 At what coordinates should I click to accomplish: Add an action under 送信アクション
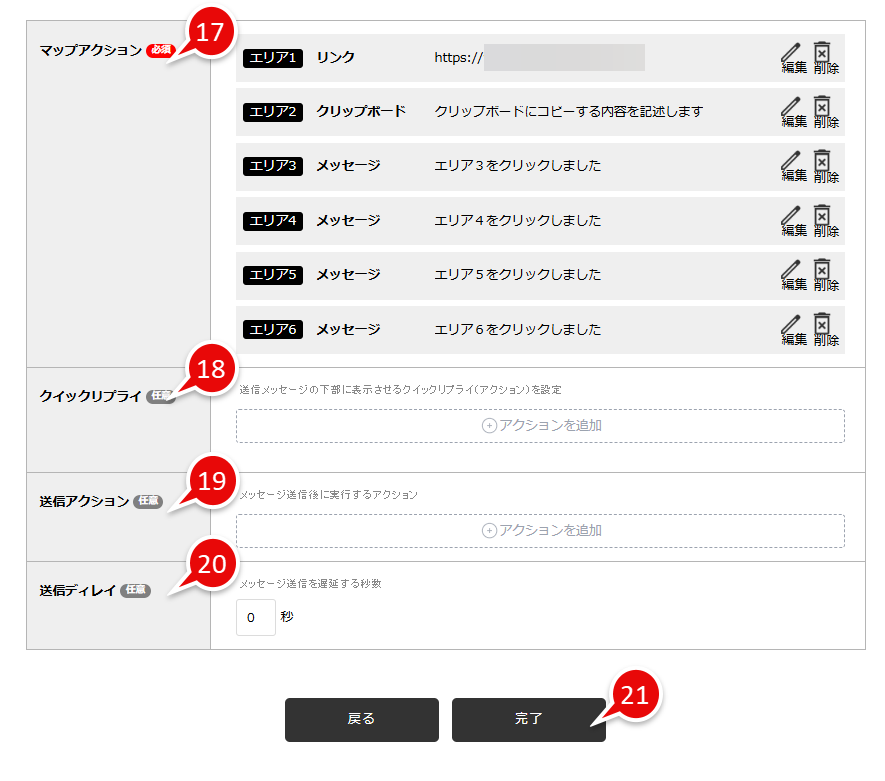point(540,530)
